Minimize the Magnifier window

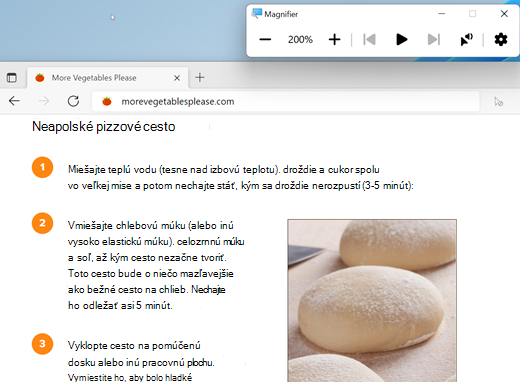[x=442, y=14]
